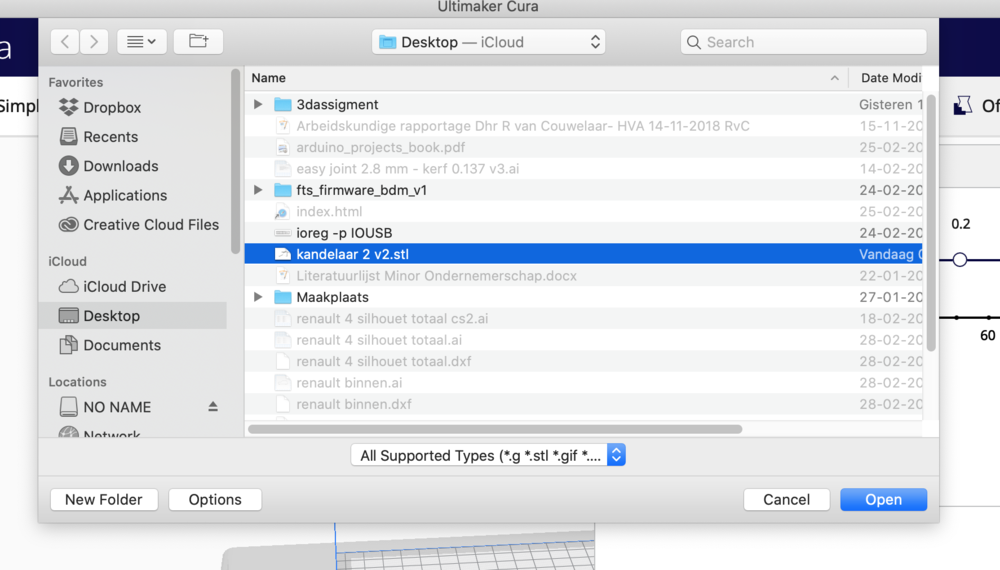Click the index.html file
Screen dimensions: 1000x570
583,212
